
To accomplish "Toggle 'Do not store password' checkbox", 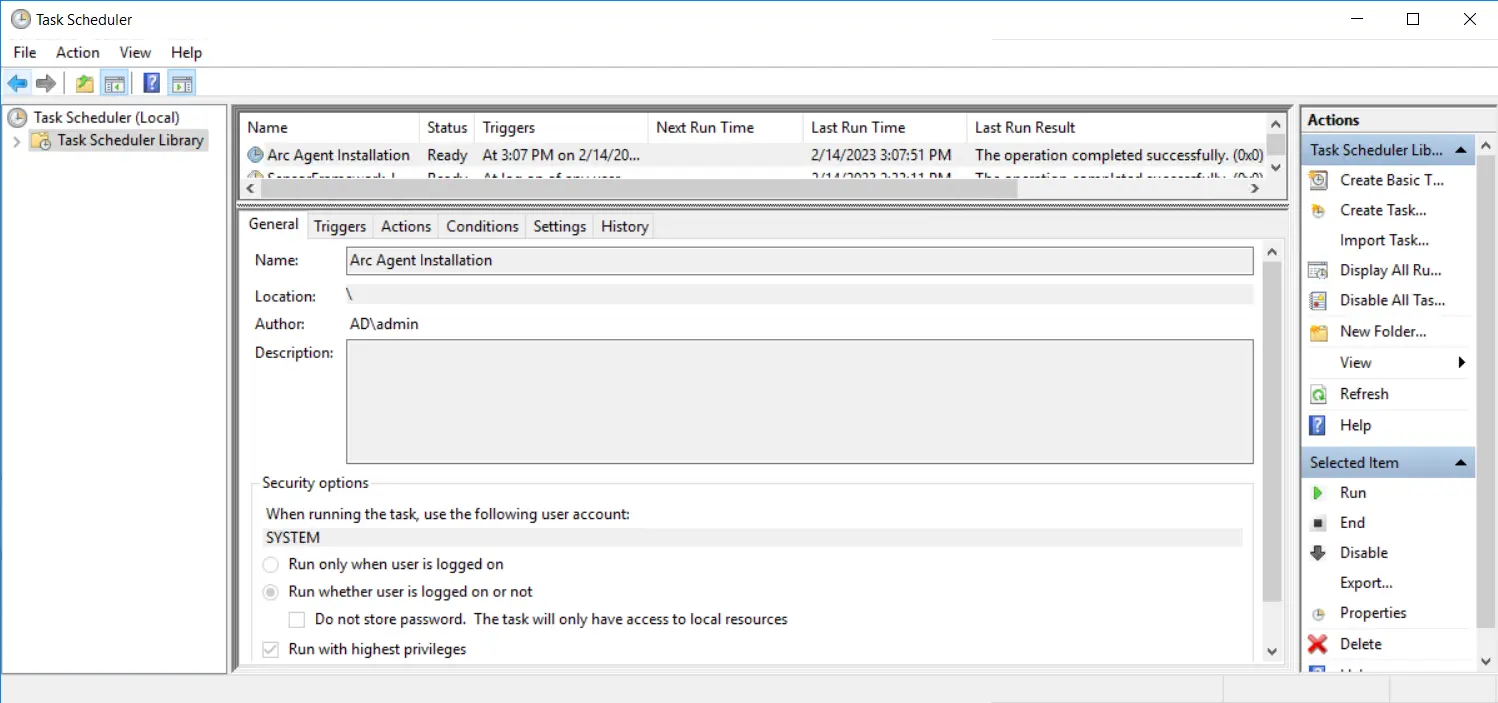I will click(296, 620).
